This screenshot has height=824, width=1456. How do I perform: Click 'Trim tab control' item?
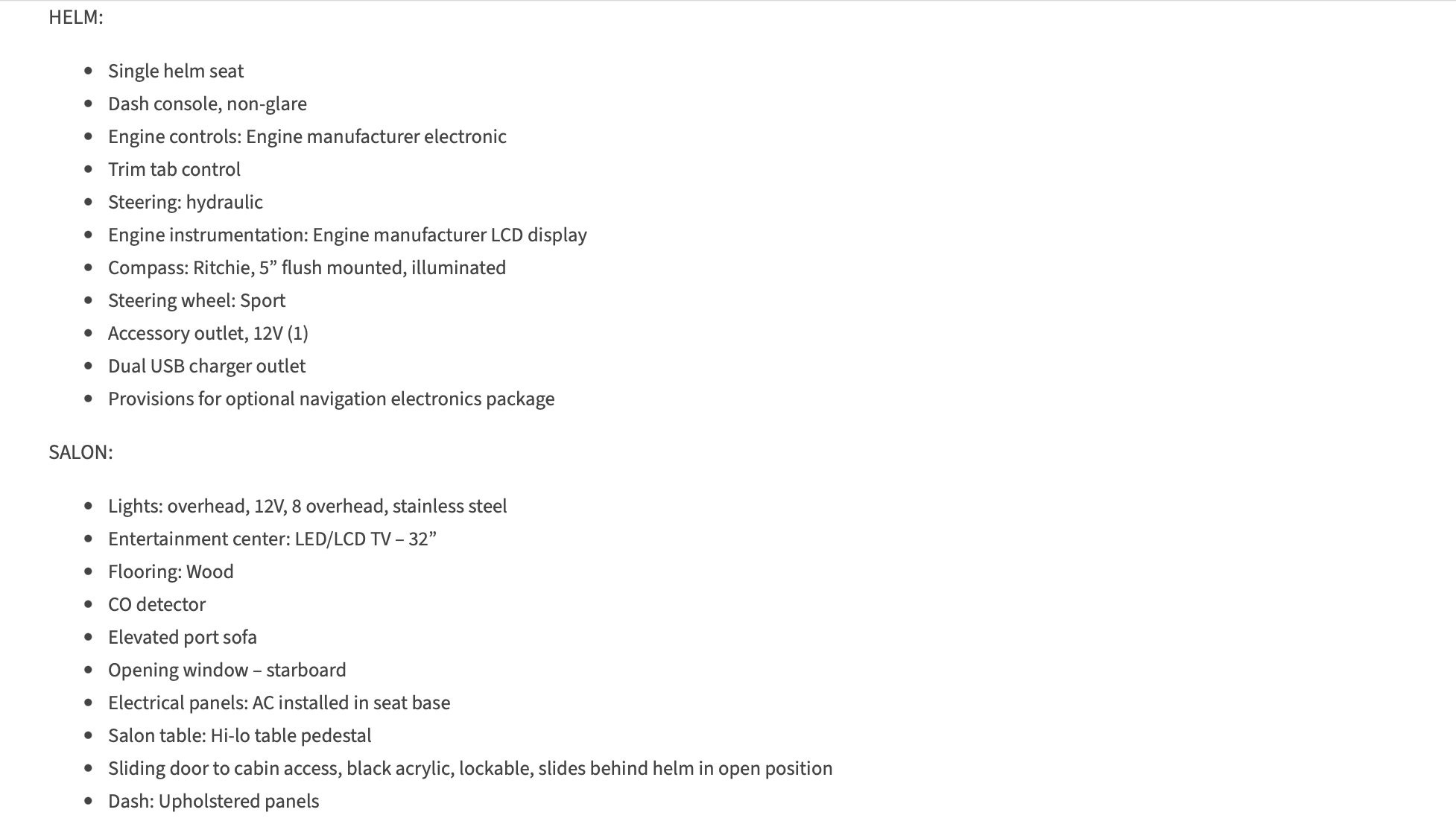tap(174, 169)
